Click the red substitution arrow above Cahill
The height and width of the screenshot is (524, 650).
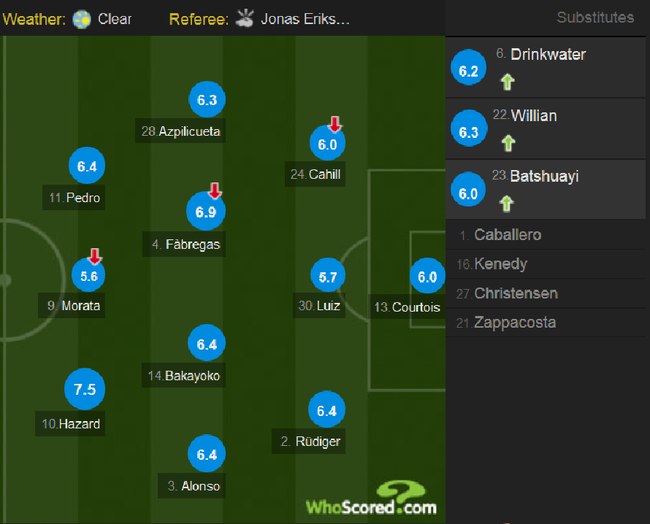(335, 124)
